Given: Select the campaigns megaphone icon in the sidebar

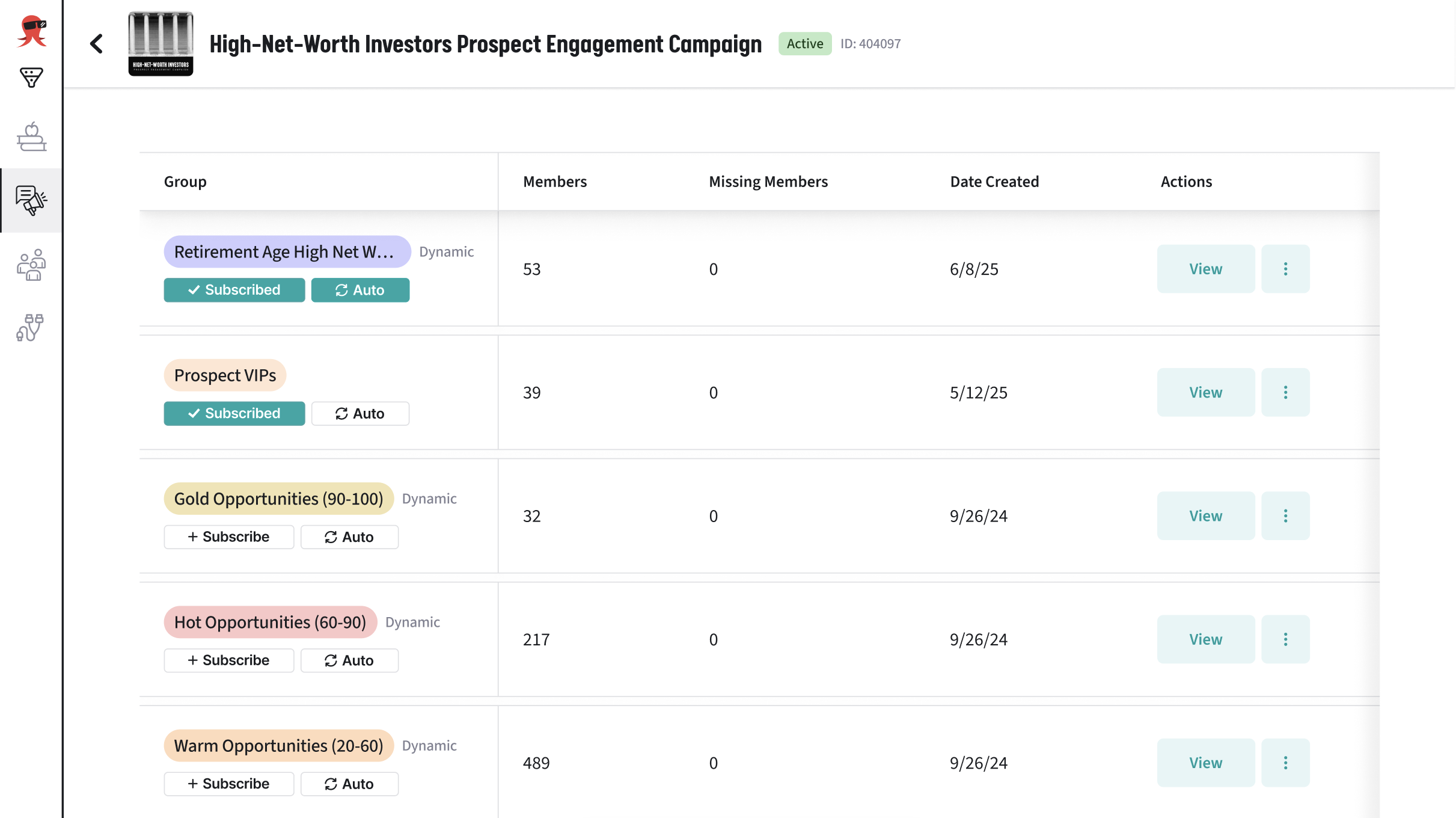Looking at the screenshot, I should tap(31, 200).
